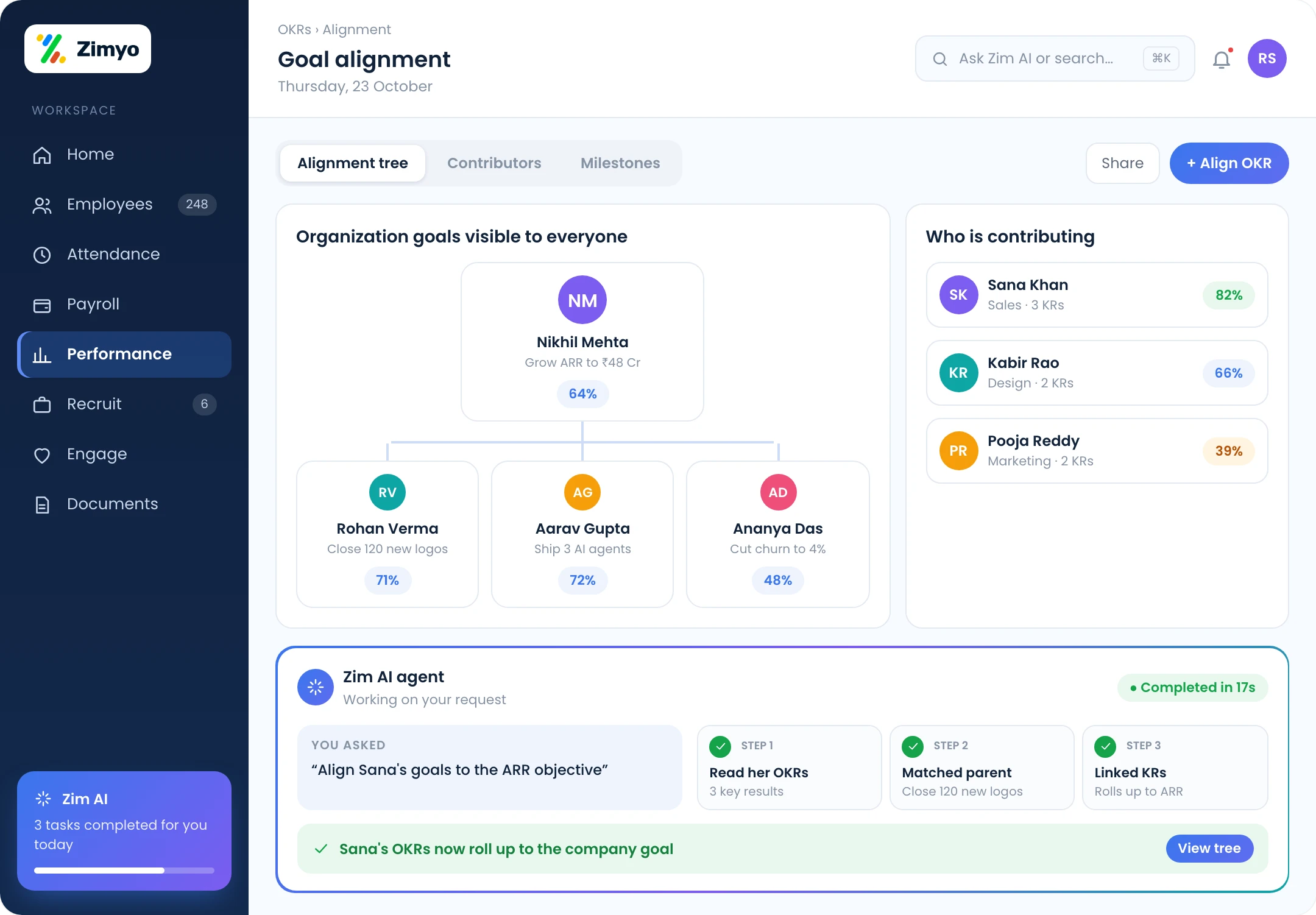
Task: Click Sana Khan's 82% badge
Action: click(1229, 295)
